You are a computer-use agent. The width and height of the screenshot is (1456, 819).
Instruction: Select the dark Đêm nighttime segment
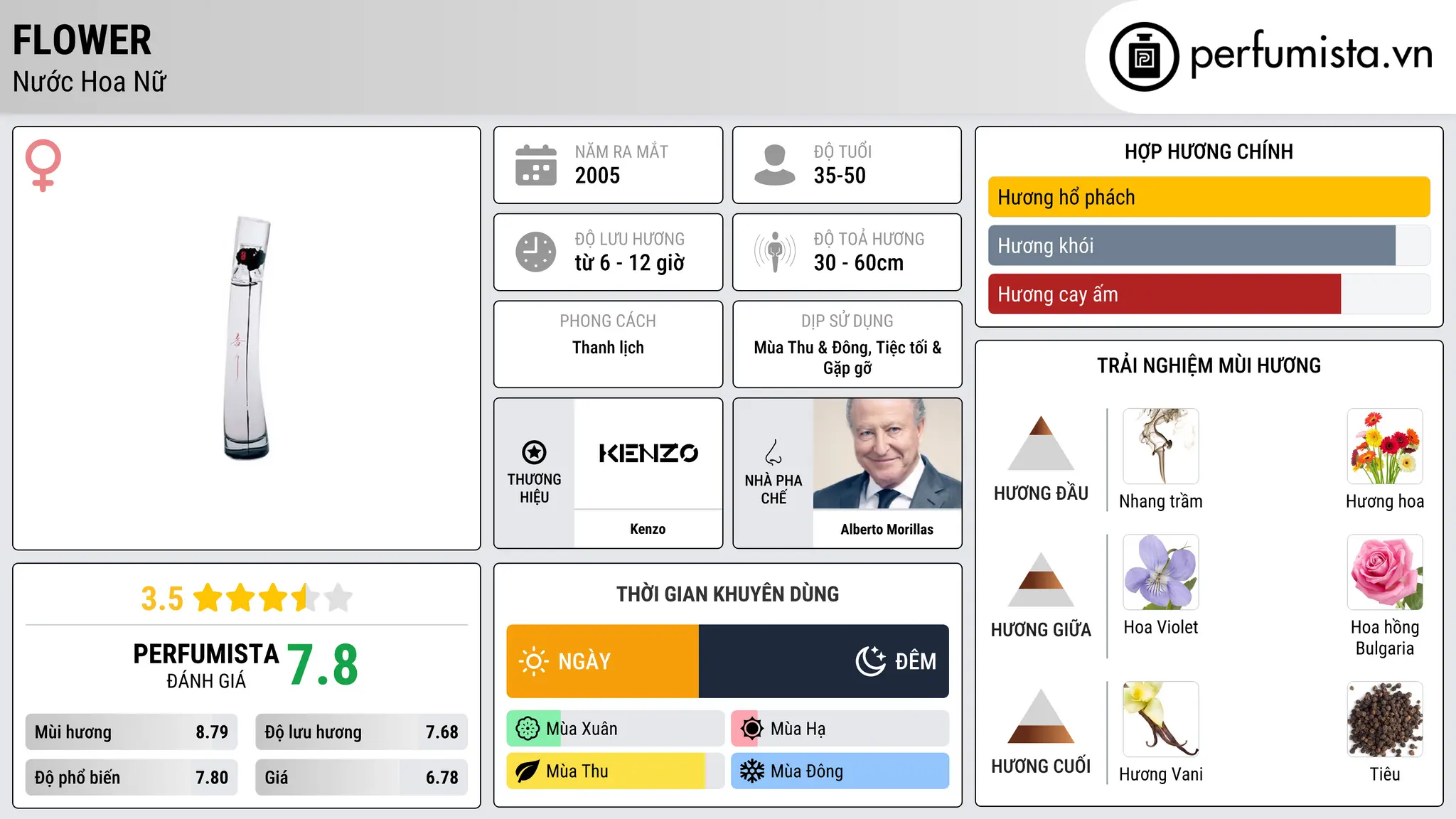pos(824,661)
